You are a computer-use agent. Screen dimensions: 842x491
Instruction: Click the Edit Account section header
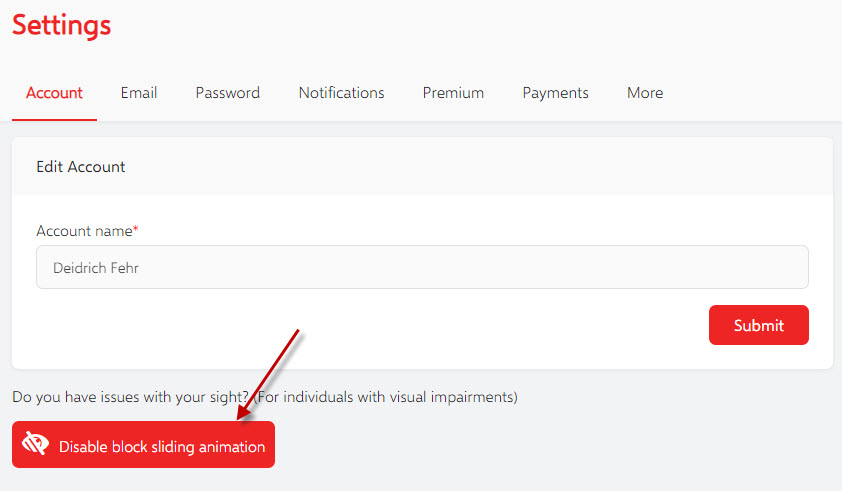(81, 167)
